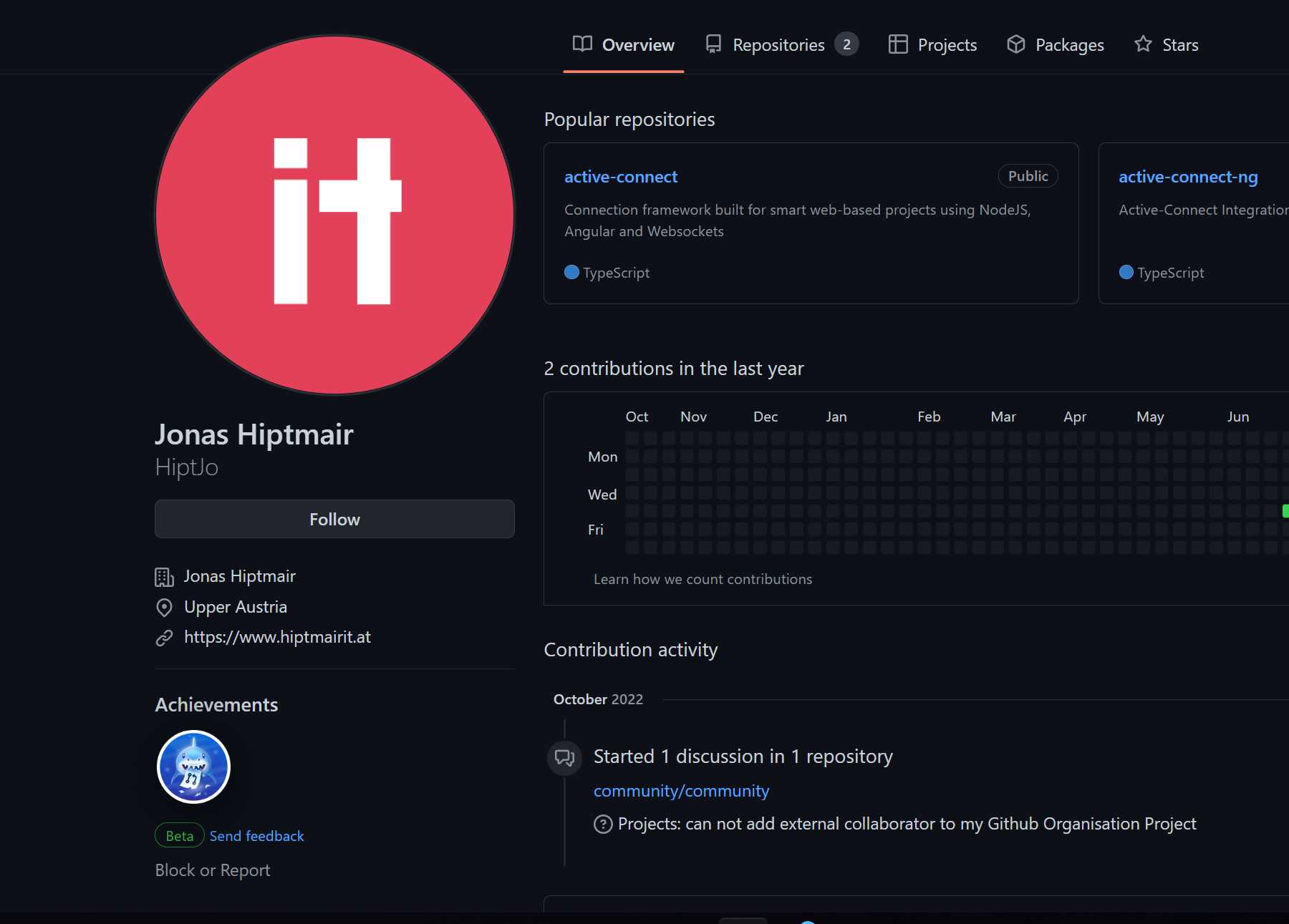Click Block or Report
This screenshot has width=1289, height=924.
(213, 870)
